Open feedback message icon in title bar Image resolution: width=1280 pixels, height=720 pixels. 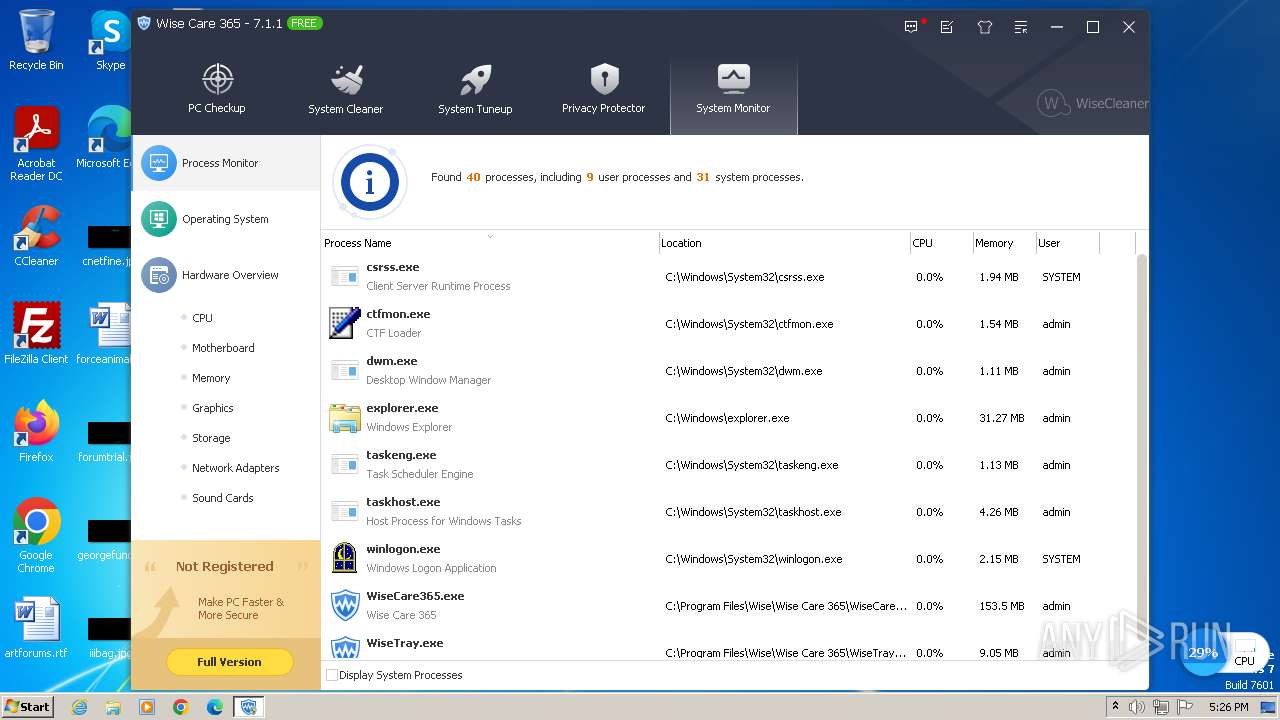911,27
